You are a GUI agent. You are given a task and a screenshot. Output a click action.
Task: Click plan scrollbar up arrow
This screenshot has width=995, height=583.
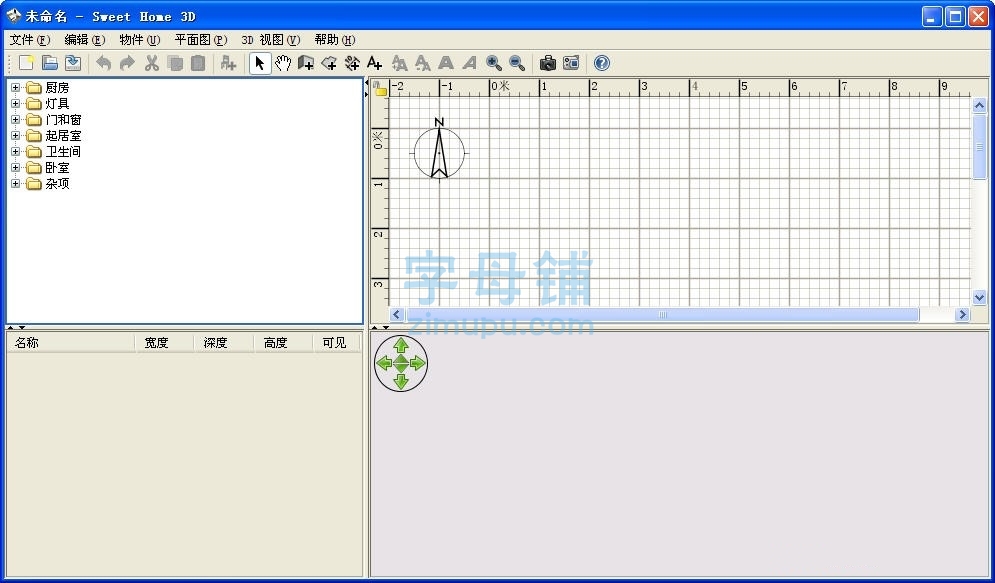pyautogui.click(x=979, y=105)
